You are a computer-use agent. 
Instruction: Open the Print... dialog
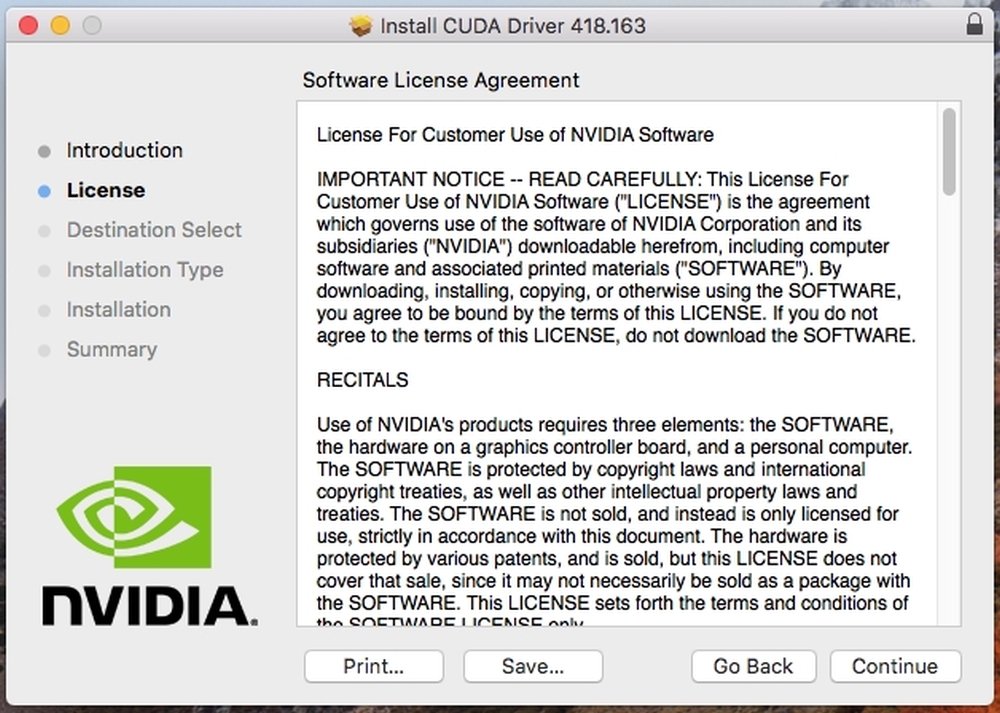coord(374,666)
